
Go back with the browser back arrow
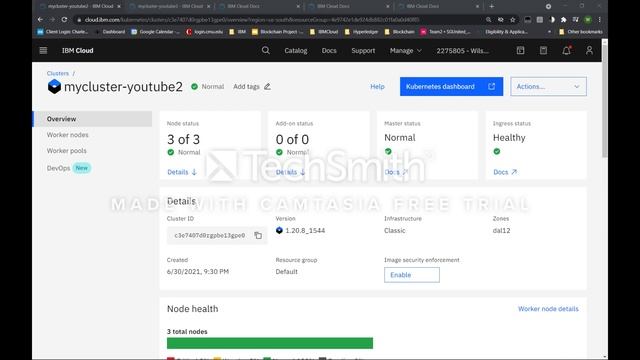(40, 20)
